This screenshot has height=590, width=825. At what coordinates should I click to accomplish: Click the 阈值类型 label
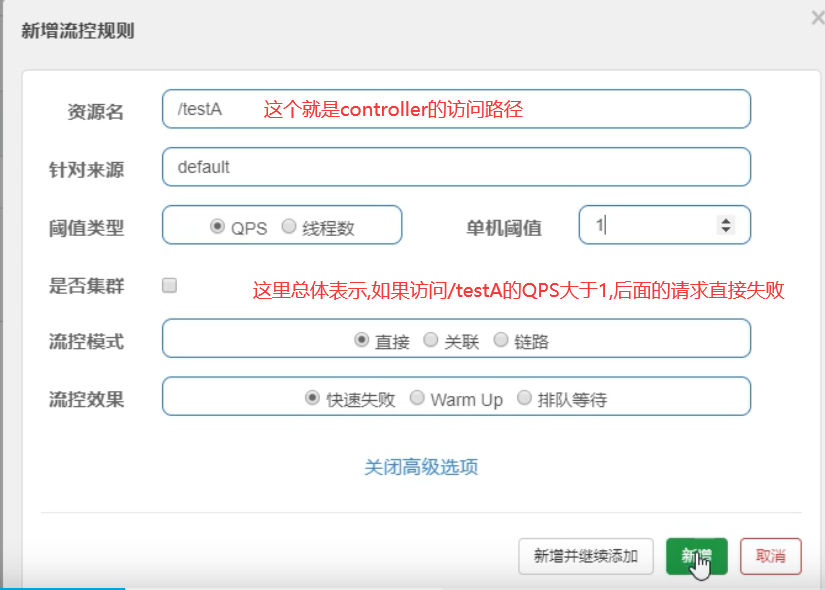point(86,228)
